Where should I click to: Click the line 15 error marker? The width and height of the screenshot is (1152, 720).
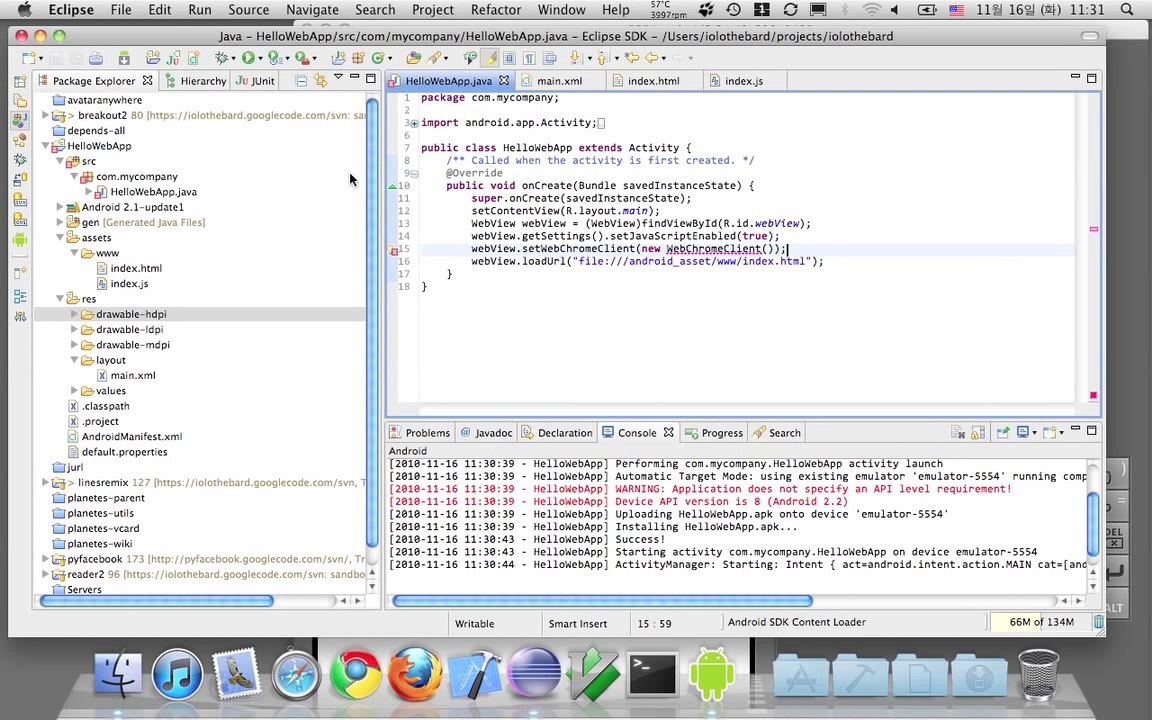point(393,250)
